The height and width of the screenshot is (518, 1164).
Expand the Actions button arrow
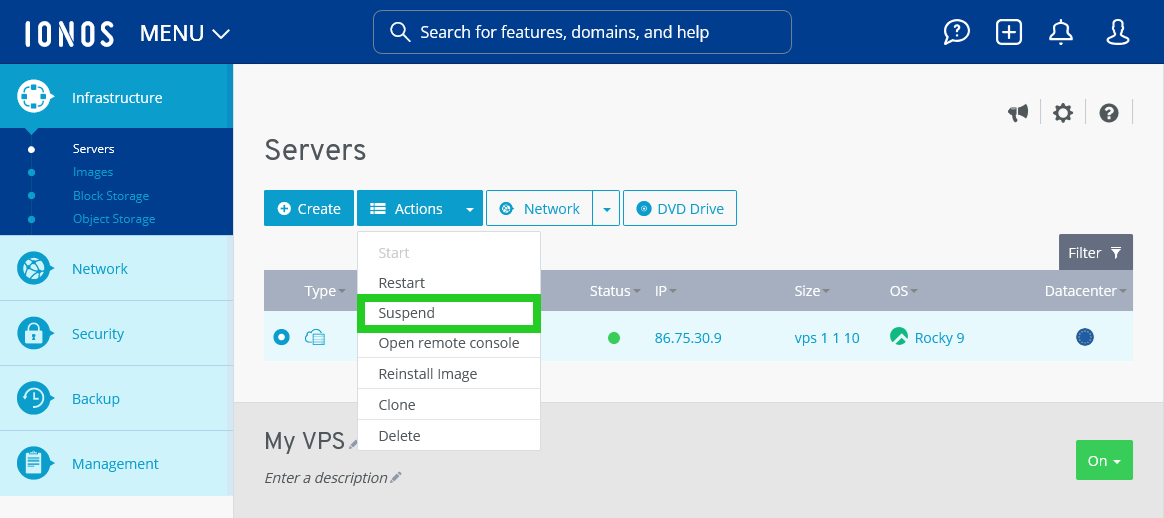coord(470,209)
